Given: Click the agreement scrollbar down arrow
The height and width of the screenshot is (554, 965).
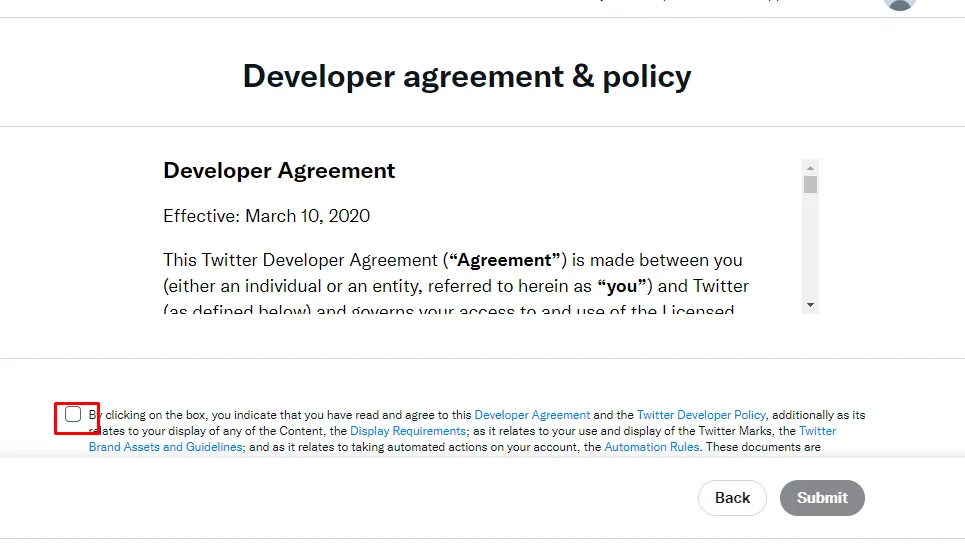Looking at the screenshot, I should click(x=811, y=305).
